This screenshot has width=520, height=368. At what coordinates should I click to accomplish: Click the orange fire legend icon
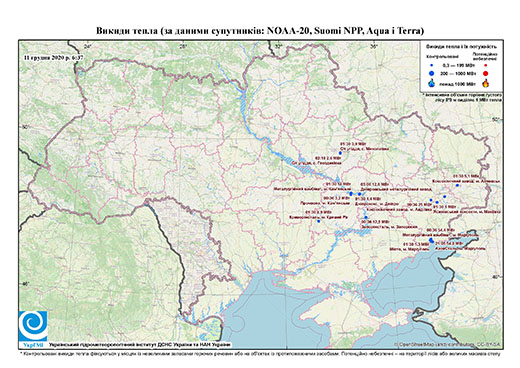[486, 83]
